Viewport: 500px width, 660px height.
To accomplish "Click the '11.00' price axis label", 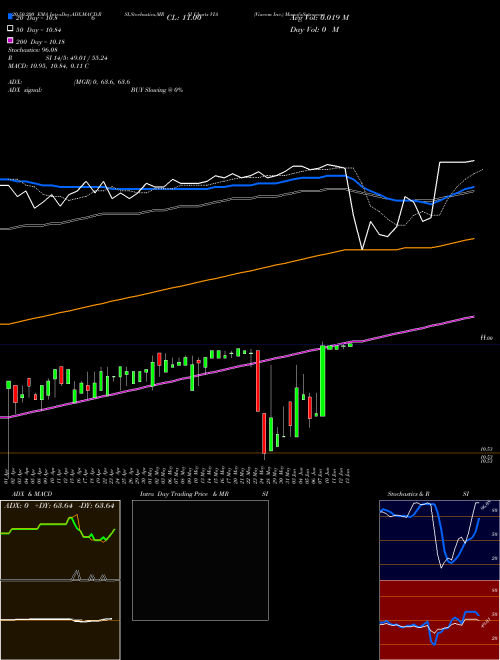I will (487, 338).
